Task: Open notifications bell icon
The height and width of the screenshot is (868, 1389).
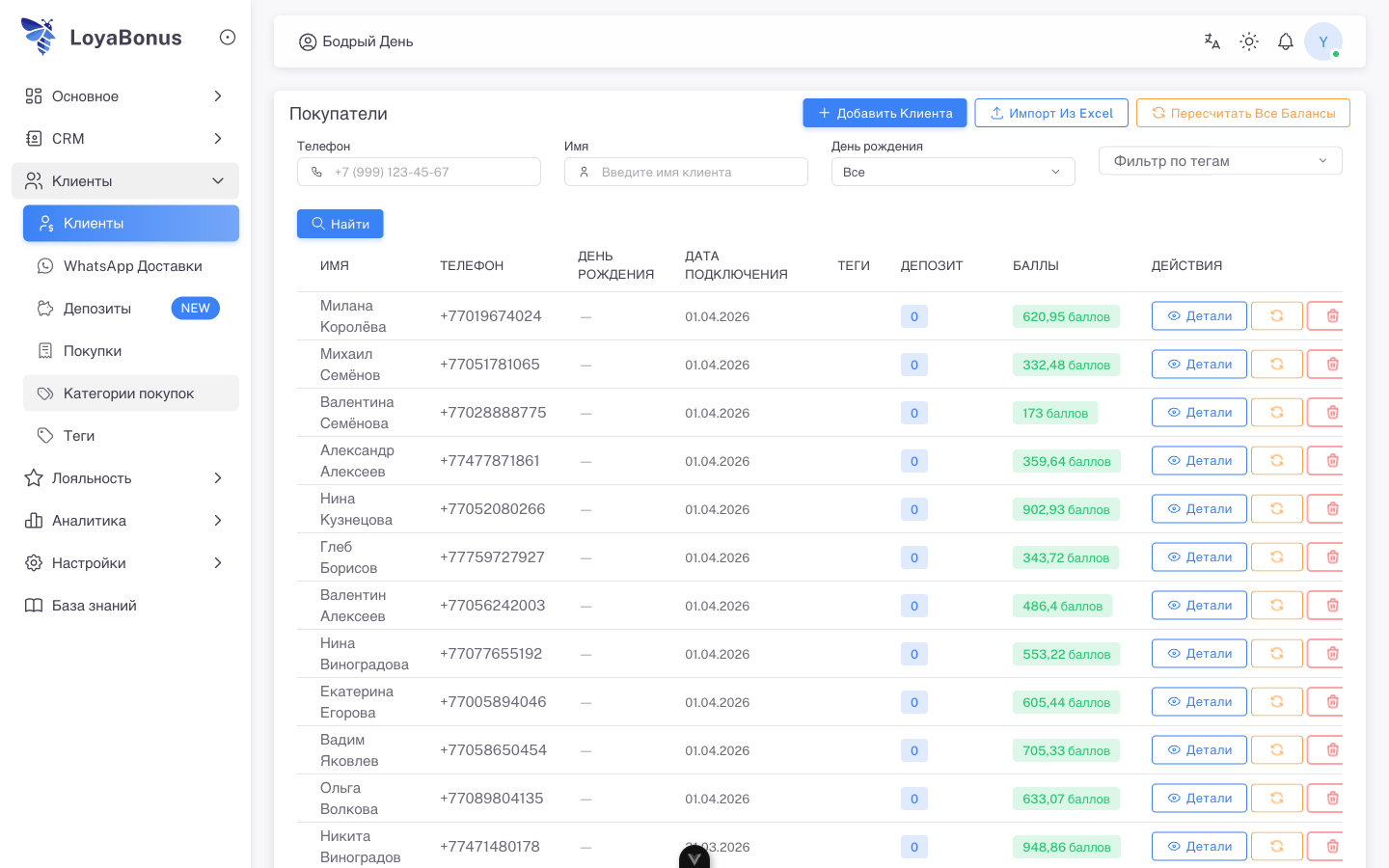Action: coord(1286,41)
